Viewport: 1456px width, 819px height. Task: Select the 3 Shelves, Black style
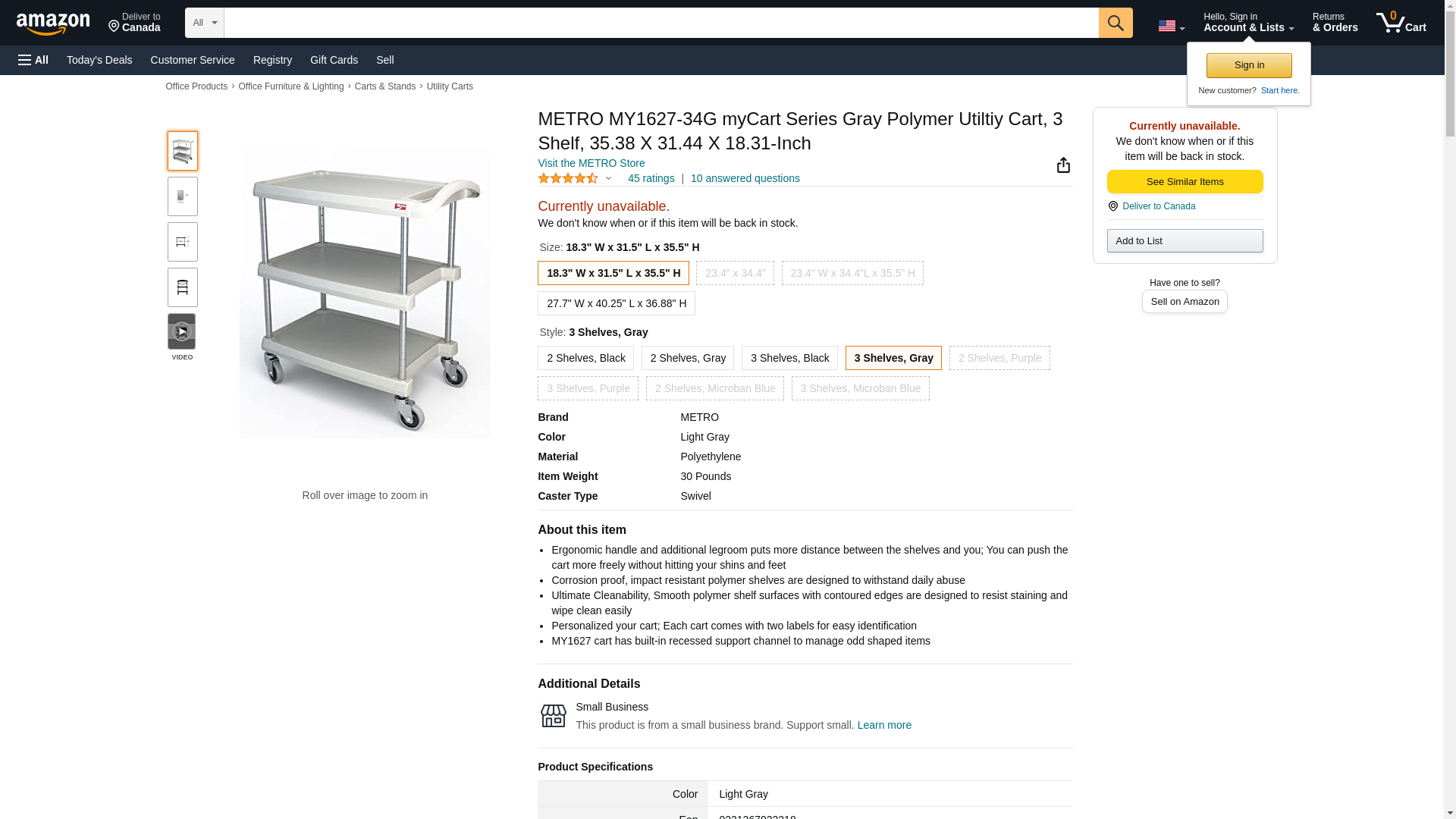789,358
